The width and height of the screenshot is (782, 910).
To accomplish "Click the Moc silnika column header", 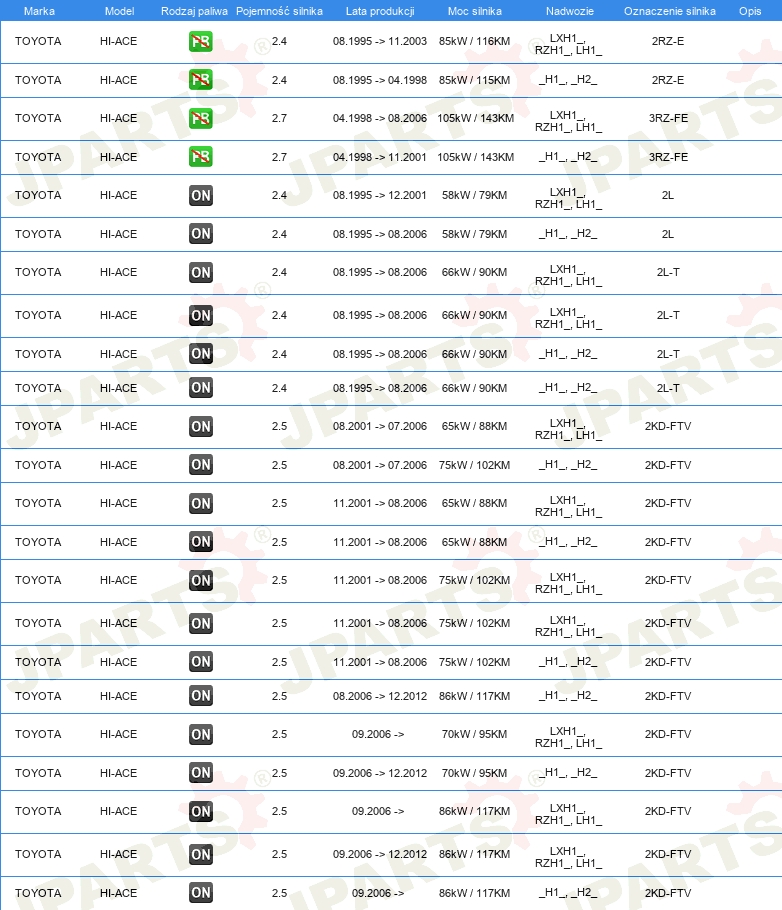I will (x=474, y=11).
